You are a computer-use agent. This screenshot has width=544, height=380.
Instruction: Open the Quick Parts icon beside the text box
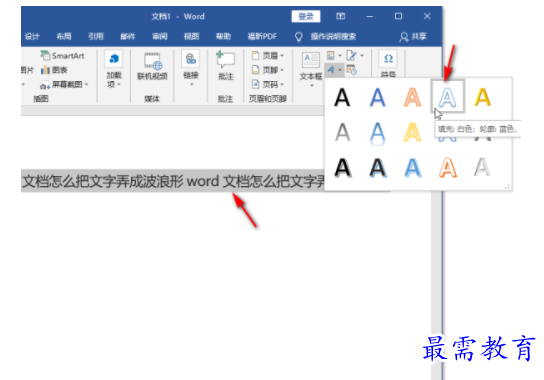pyautogui.click(x=331, y=56)
